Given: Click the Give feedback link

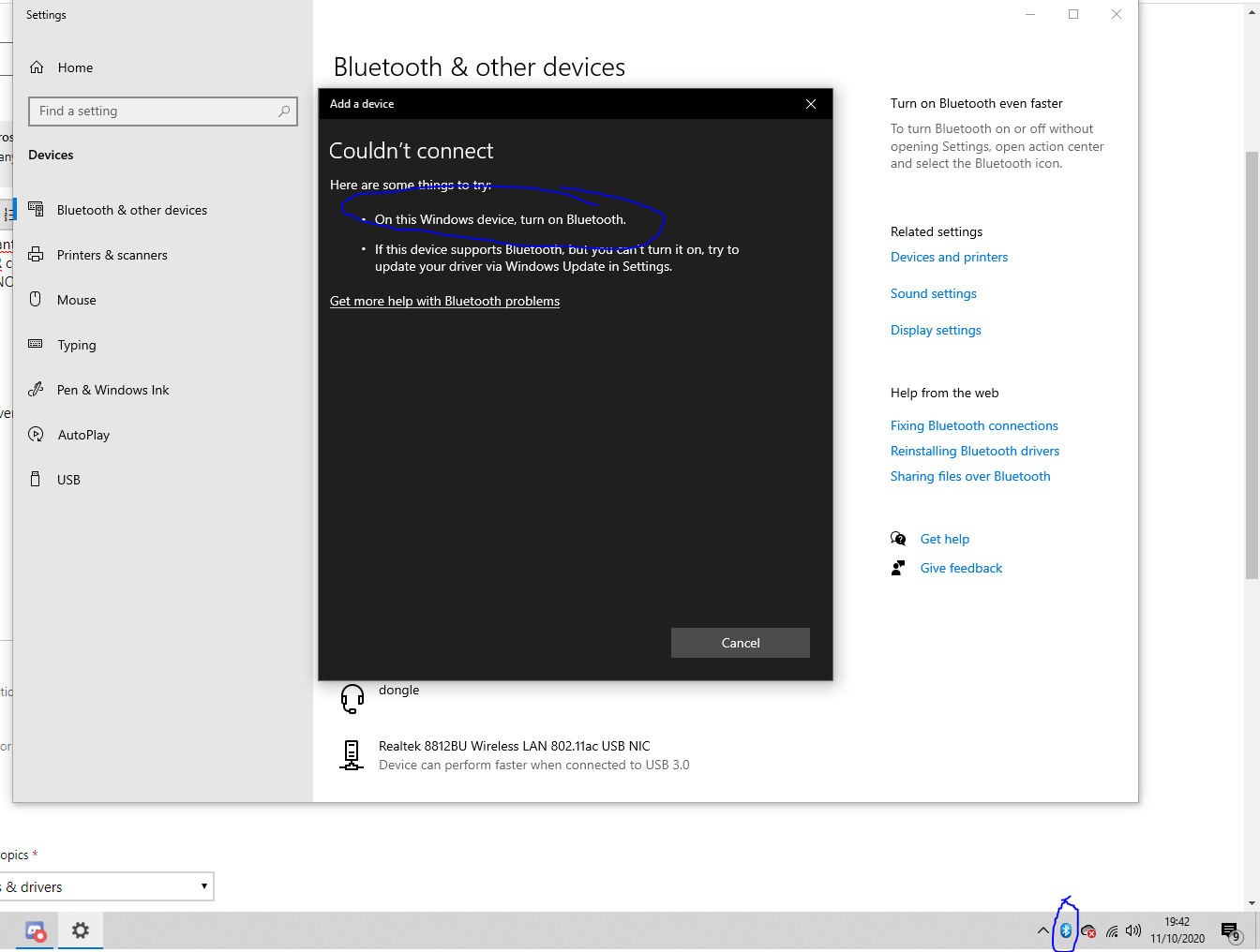Looking at the screenshot, I should point(961,568).
